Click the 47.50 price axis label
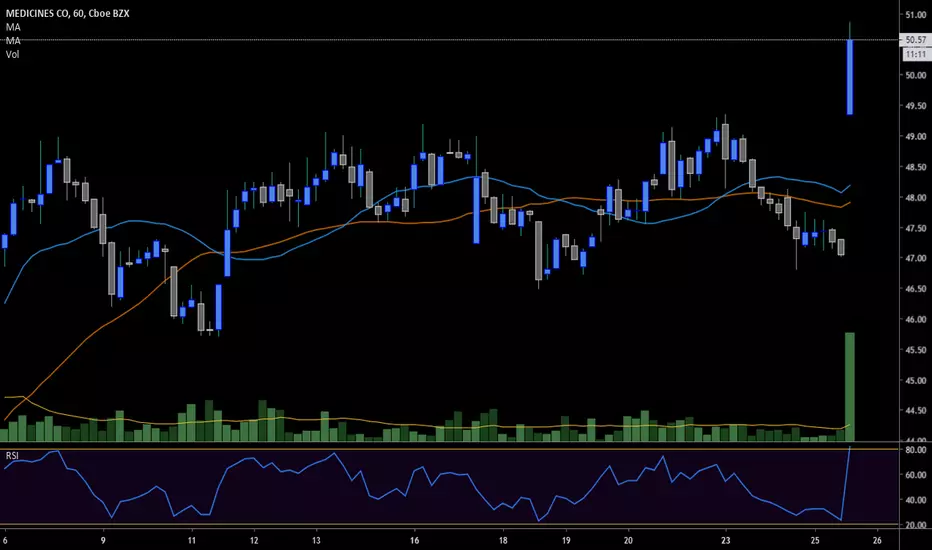932x550 pixels. pyautogui.click(x=915, y=228)
